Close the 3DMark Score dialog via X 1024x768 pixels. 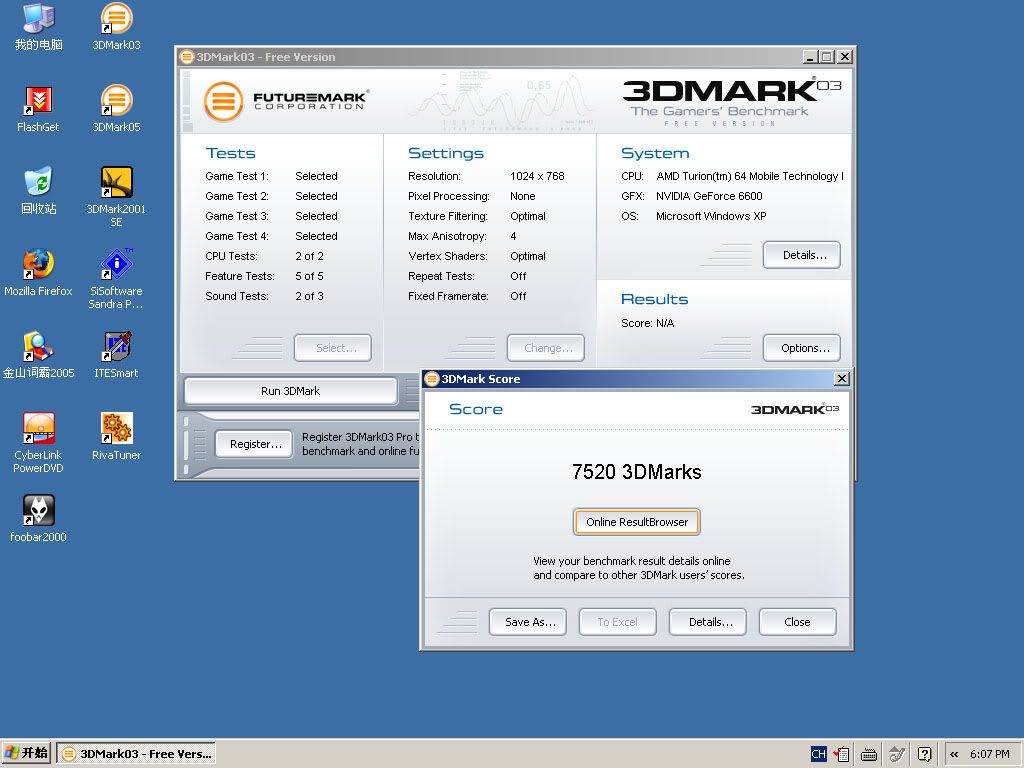pos(842,379)
